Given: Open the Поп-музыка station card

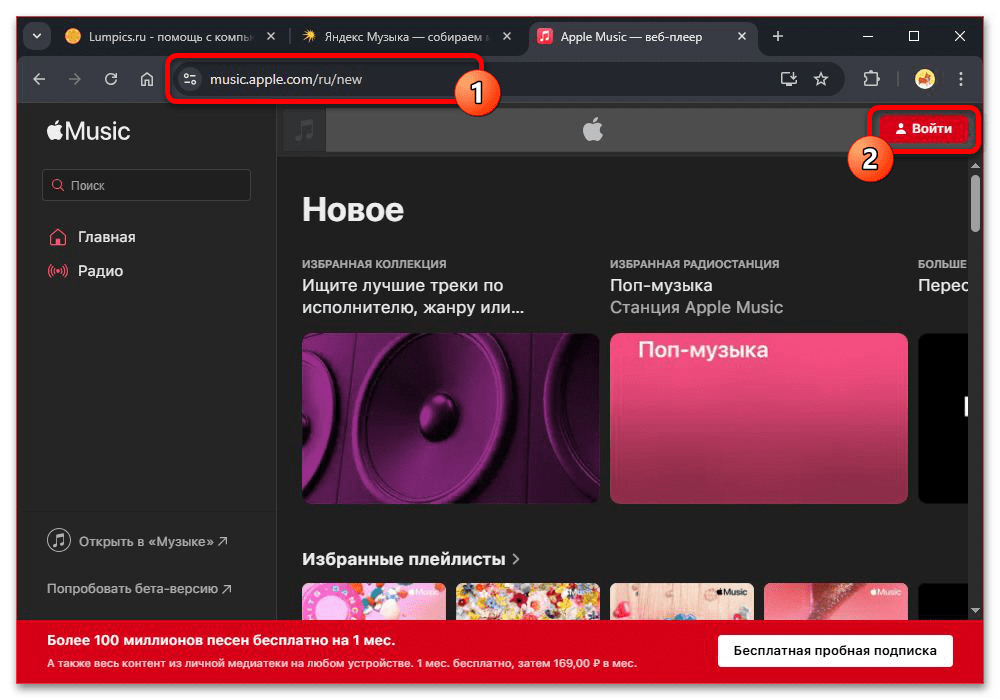Looking at the screenshot, I should tap(758, 418).
